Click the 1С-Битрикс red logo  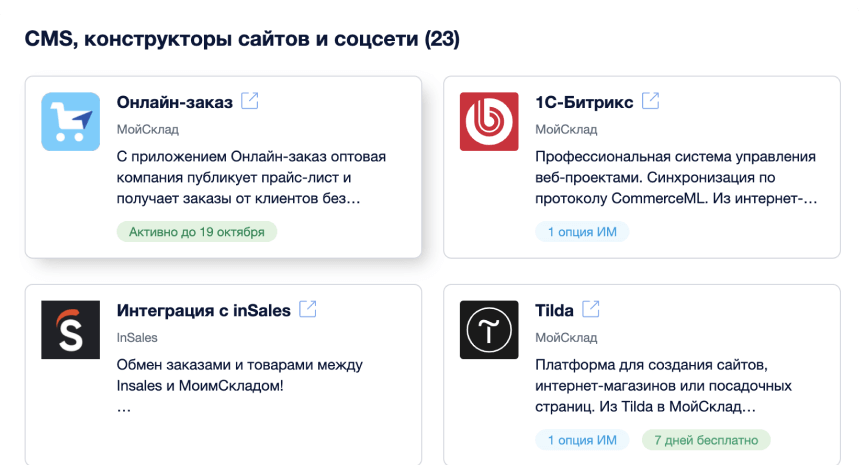pos(488,122)
